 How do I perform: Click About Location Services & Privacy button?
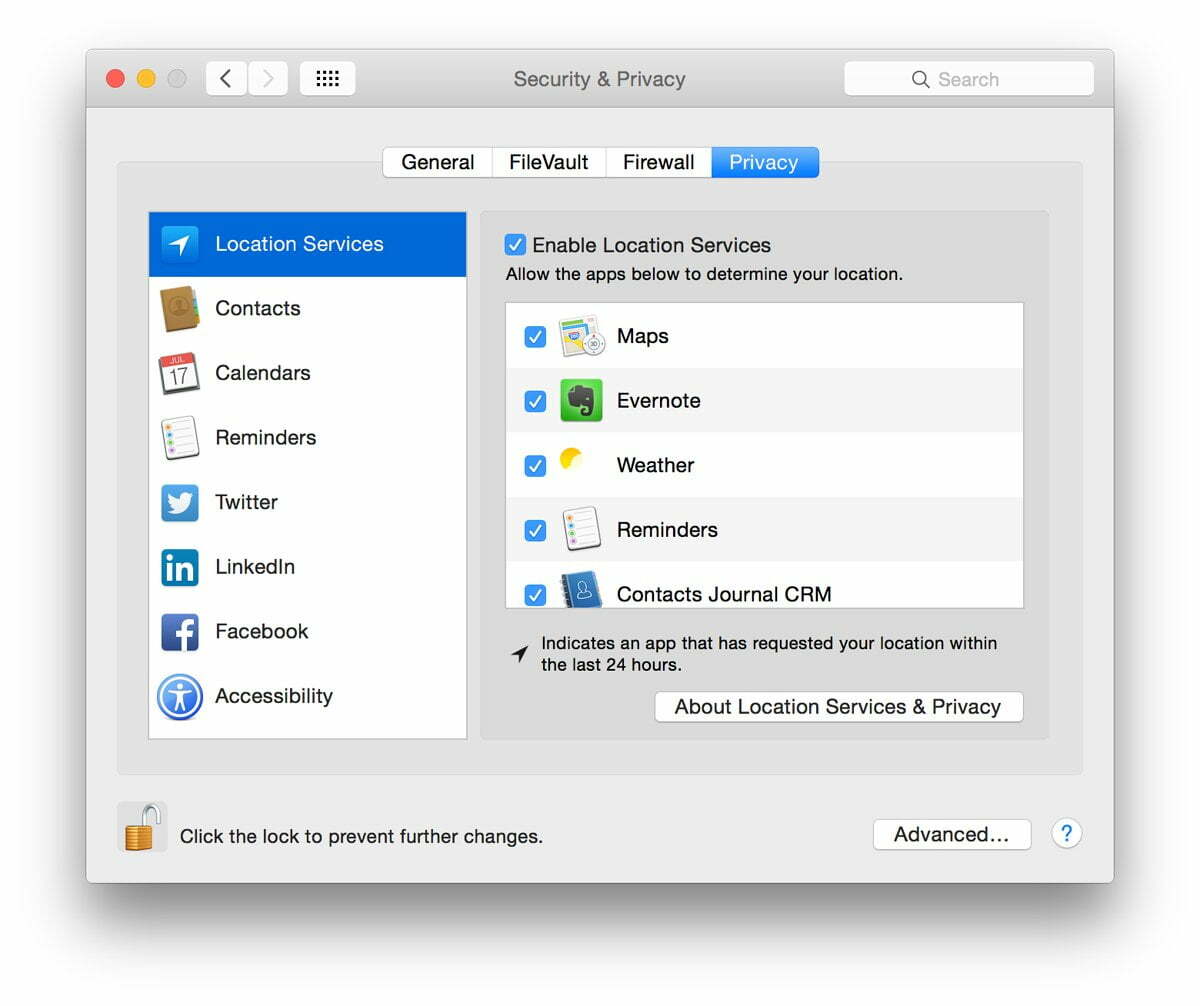pyautogui.click(x=838, y=707)
